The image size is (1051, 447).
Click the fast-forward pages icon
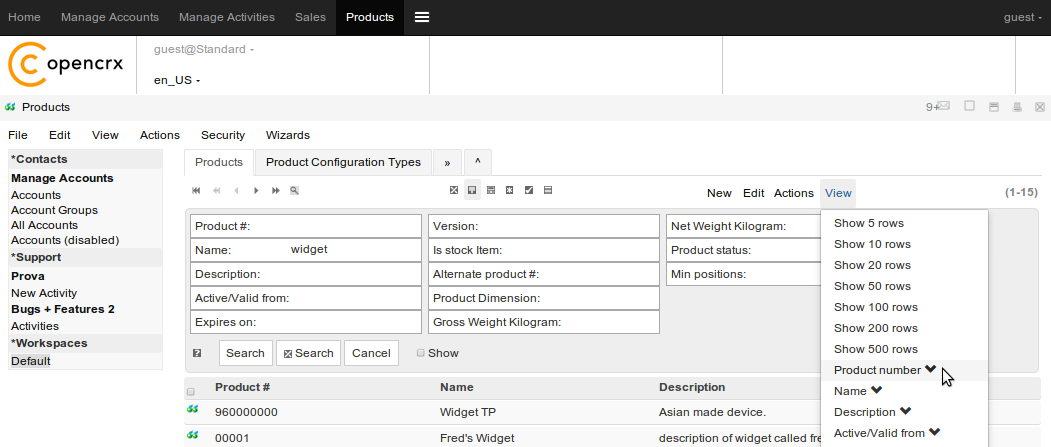[275, 190]
